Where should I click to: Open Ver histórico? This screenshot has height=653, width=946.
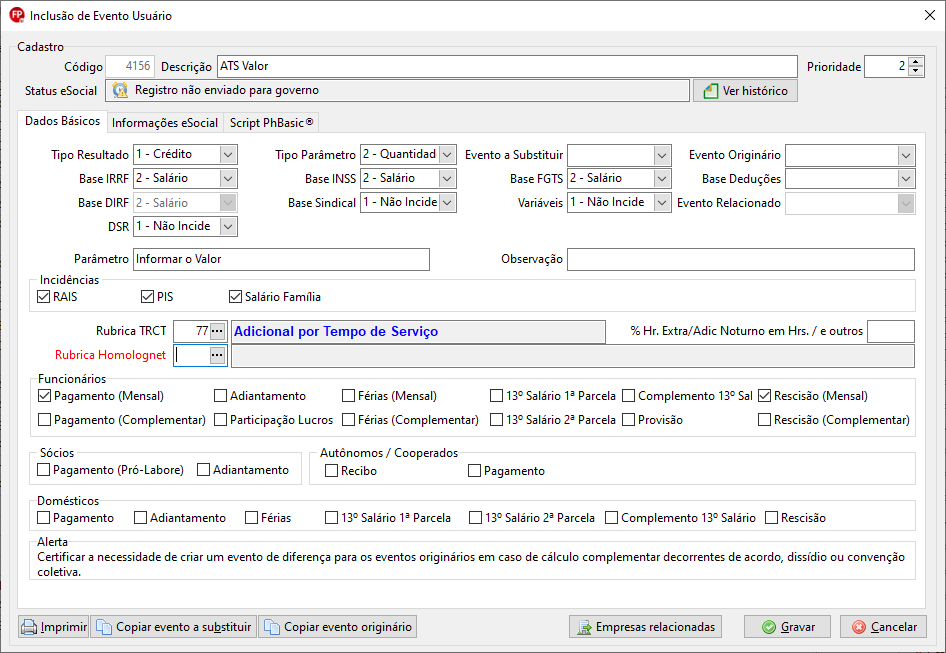pyautogui.click(x=745, y=91)
